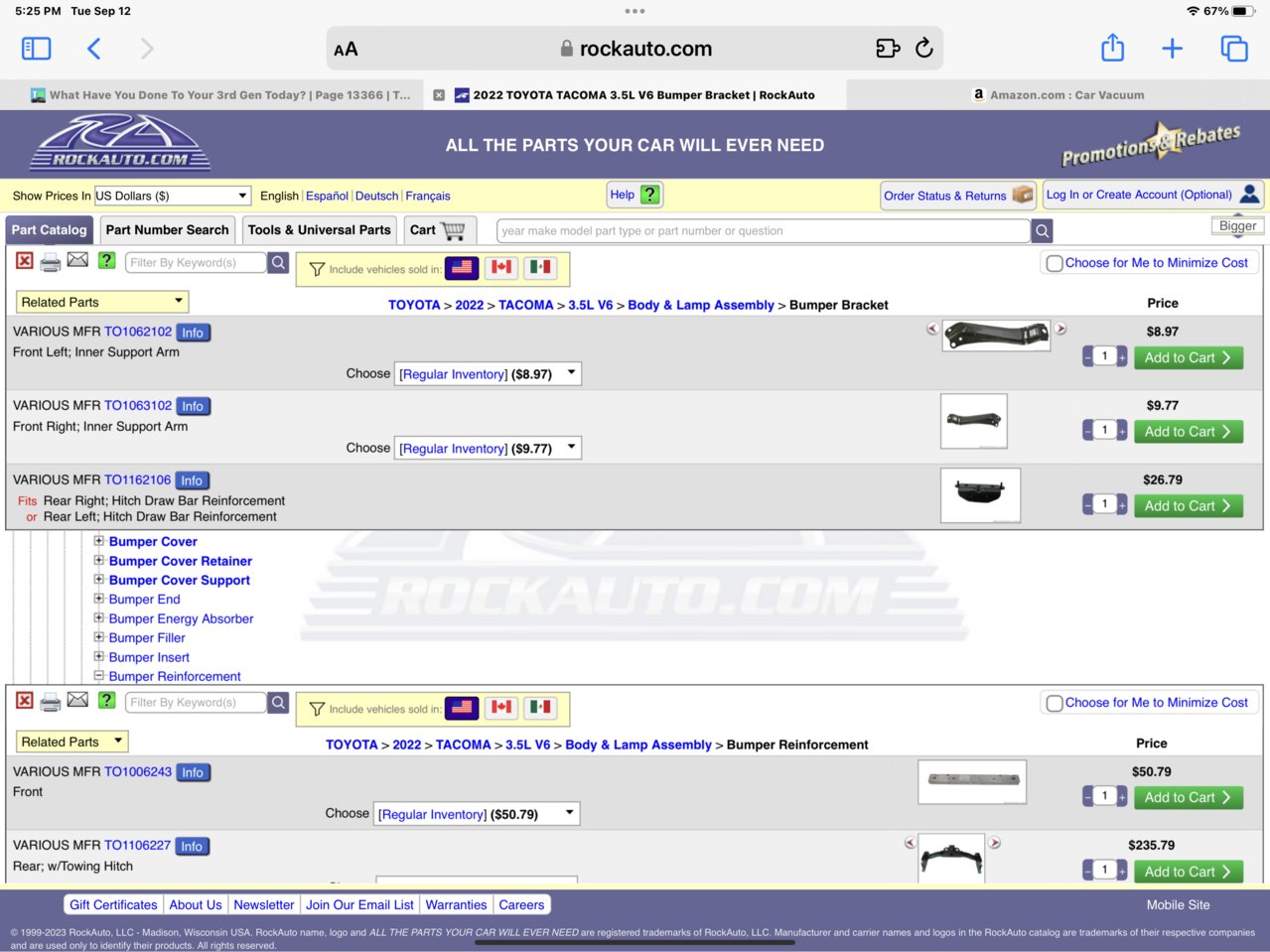Open inventory dropdown showing $8.97
Viewport: 1270px width, 952px height.
tap(488, 374)
